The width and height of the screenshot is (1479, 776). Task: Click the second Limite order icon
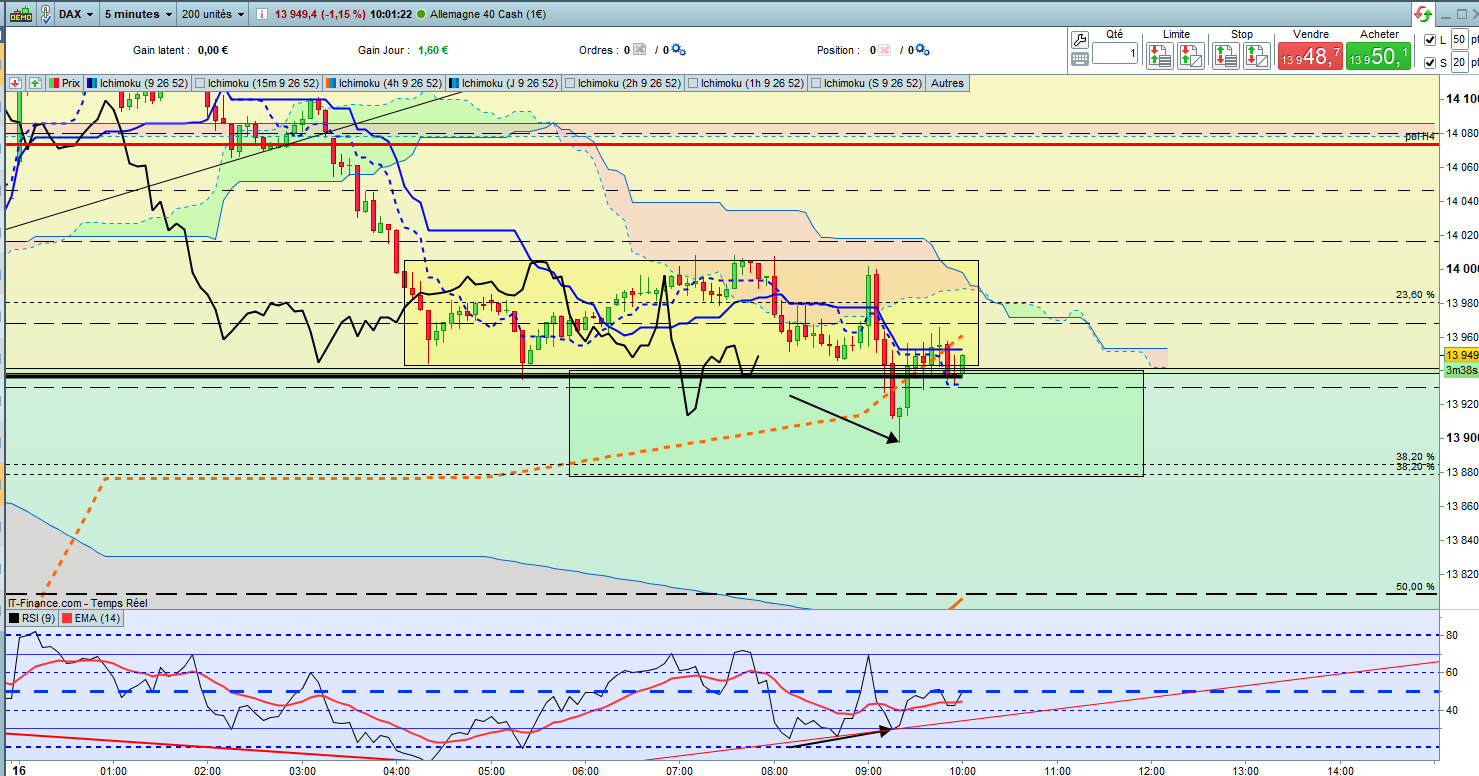[1190, 55]
